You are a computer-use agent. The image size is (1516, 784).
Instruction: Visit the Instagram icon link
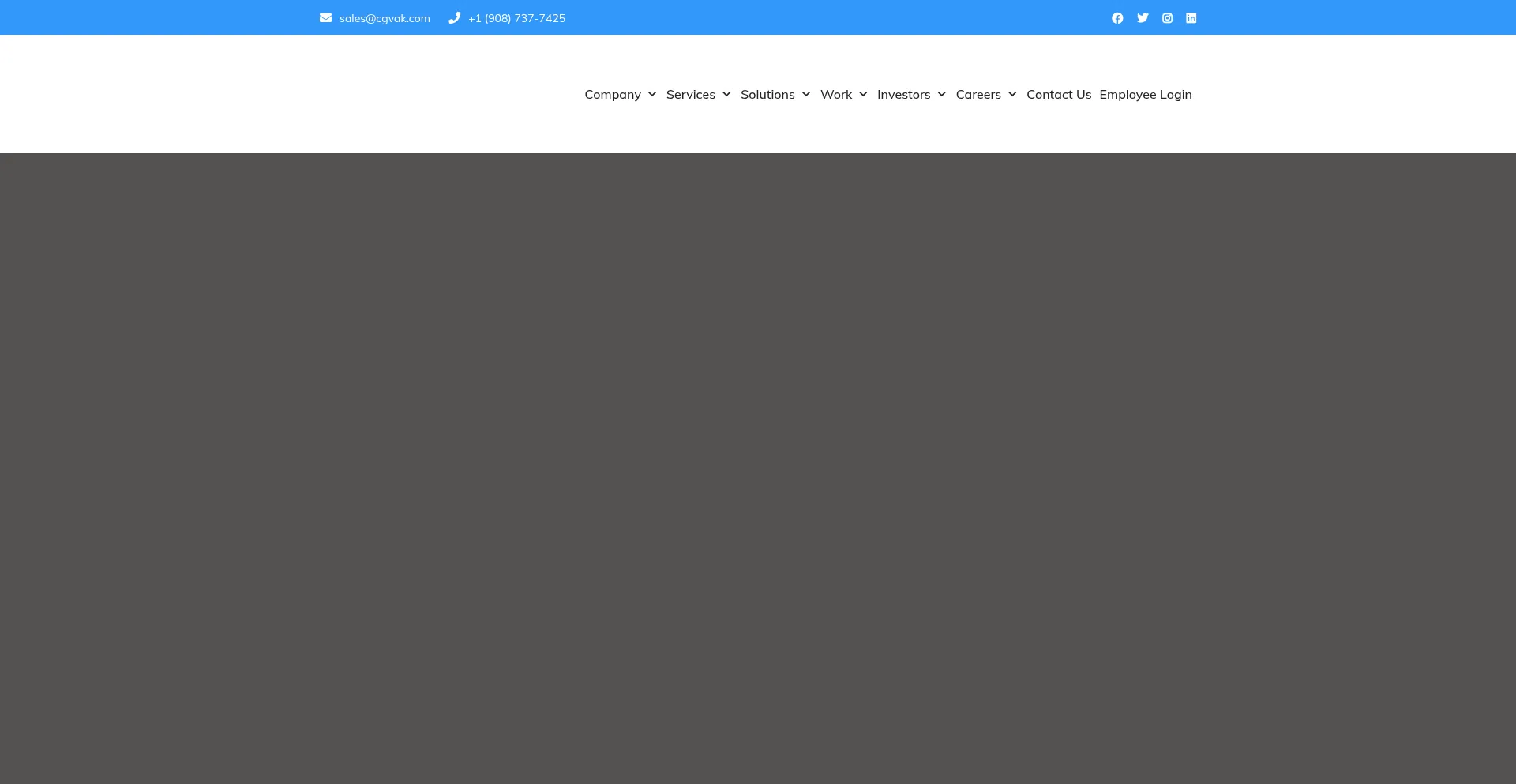pyautogui.click(x=1167, y=18)
